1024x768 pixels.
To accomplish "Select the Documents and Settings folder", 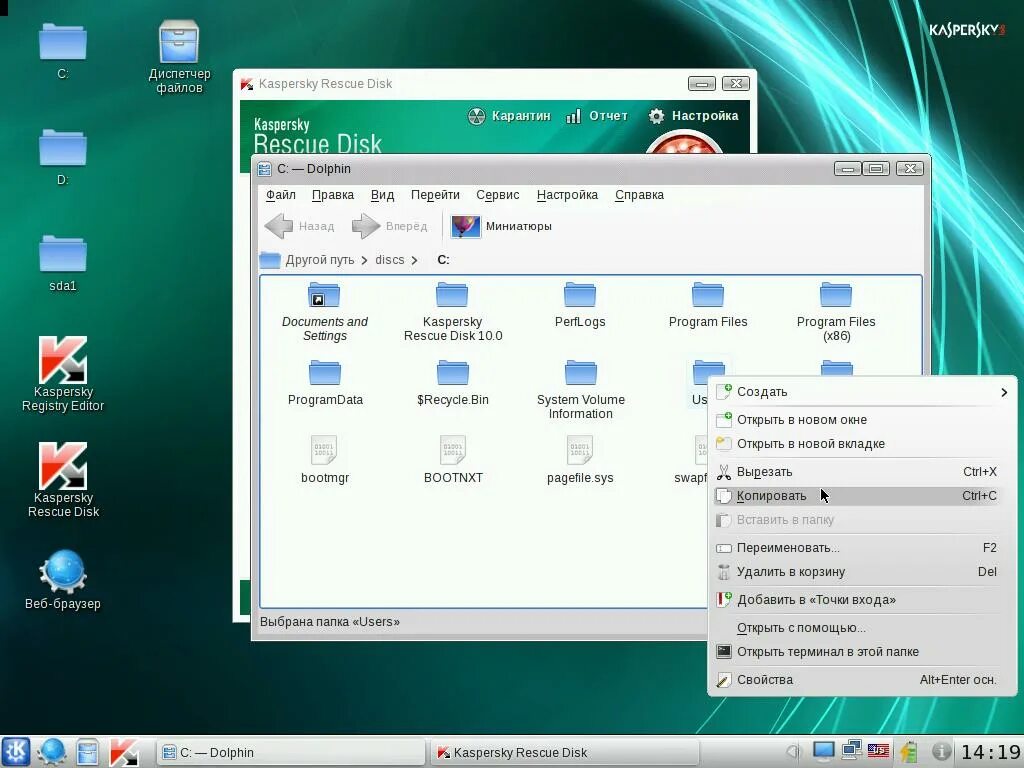I will tap(325, 312).
